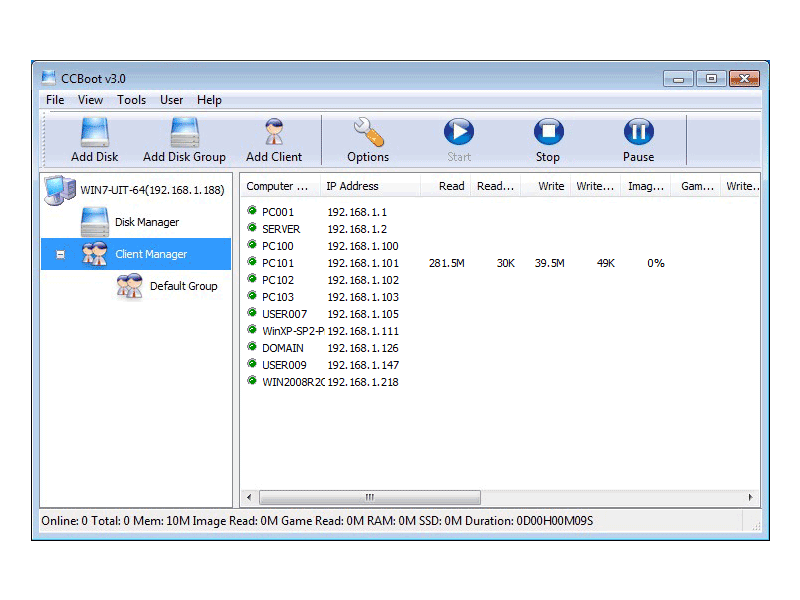Pause the service with Pause icon
This screenshot has height=600, width=800.
[x=638, y=132]
